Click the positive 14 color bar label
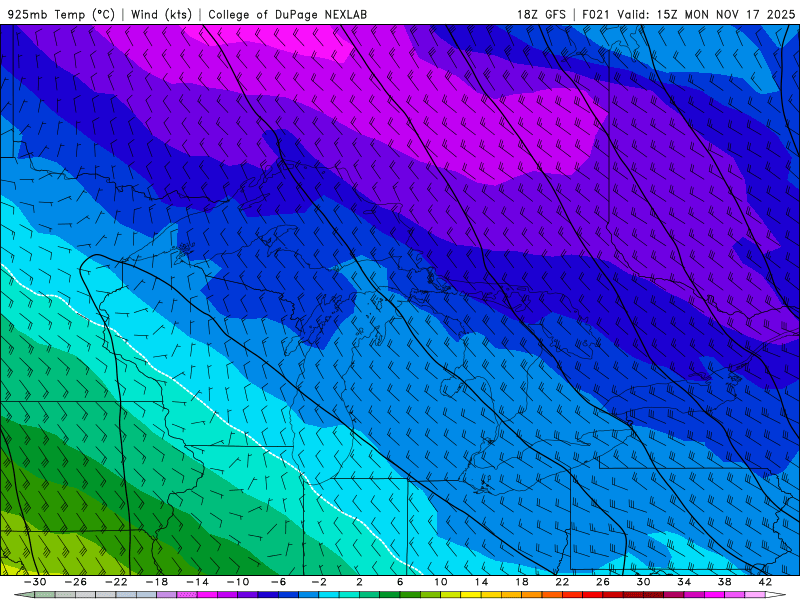The image size is (800, 600). click(x=481, y=582)
